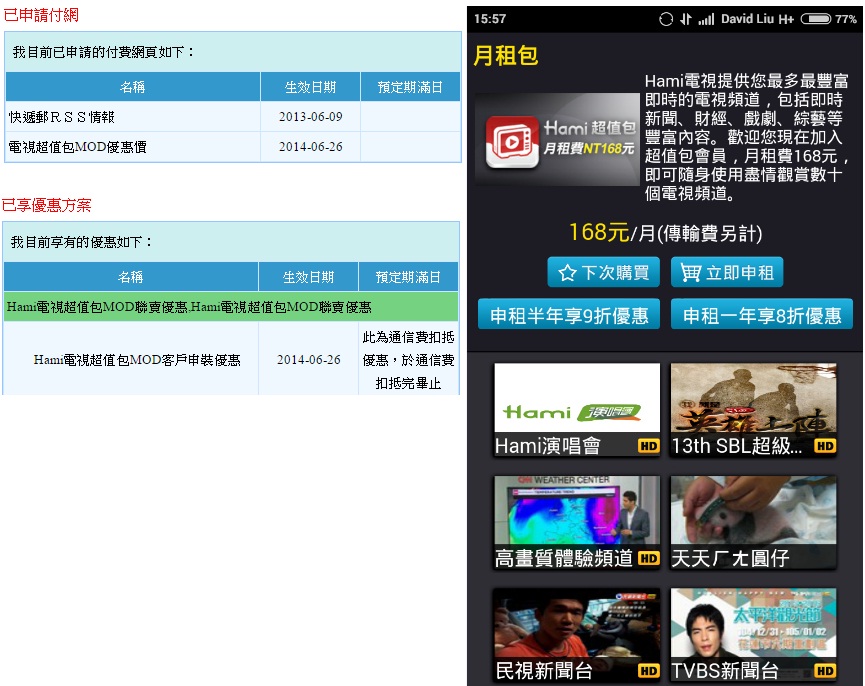Tap the 月租包 title
Screen dimensions: 865x686
coord(505,55)
